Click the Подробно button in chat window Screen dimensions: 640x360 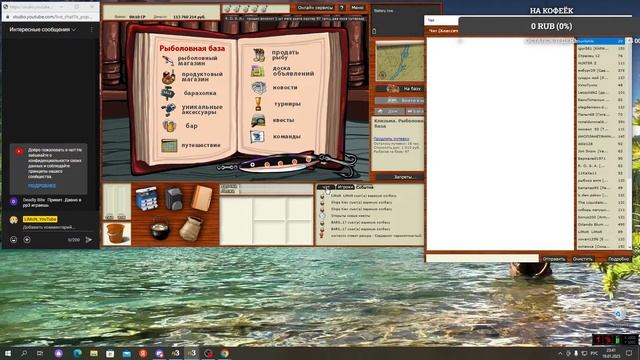point(618,259)
